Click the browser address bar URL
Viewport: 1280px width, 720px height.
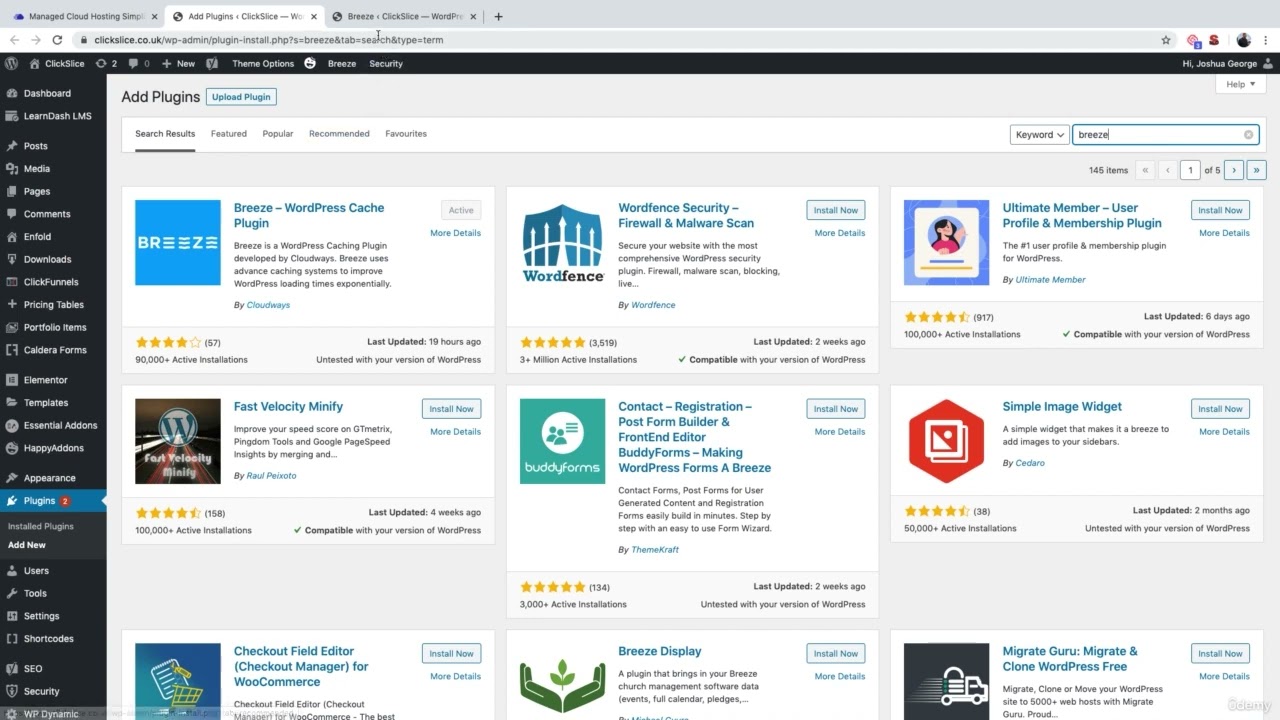pyautogui.click(x=269, y=40)
